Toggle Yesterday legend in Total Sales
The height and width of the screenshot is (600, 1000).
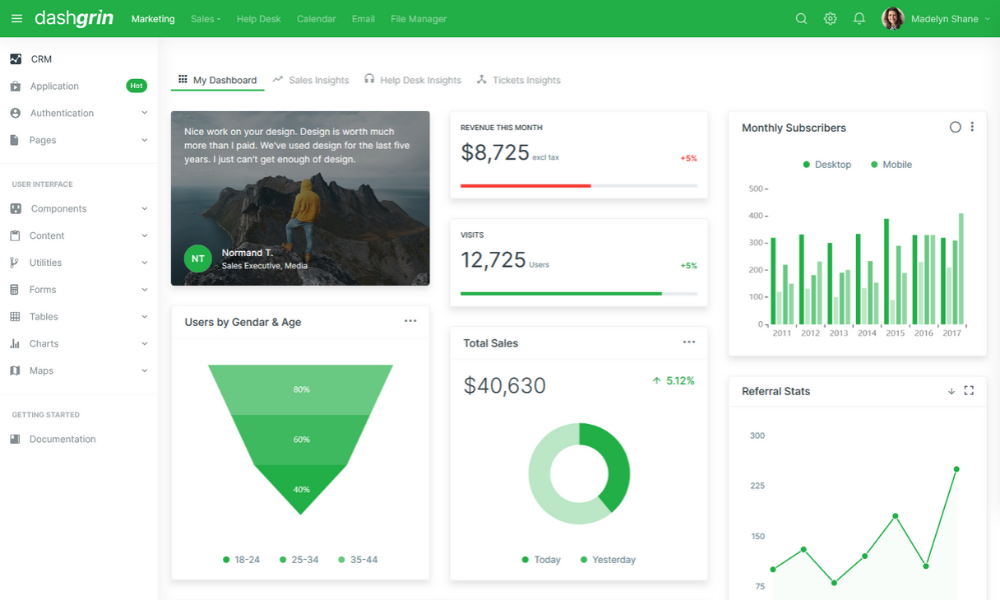(607, 560)
